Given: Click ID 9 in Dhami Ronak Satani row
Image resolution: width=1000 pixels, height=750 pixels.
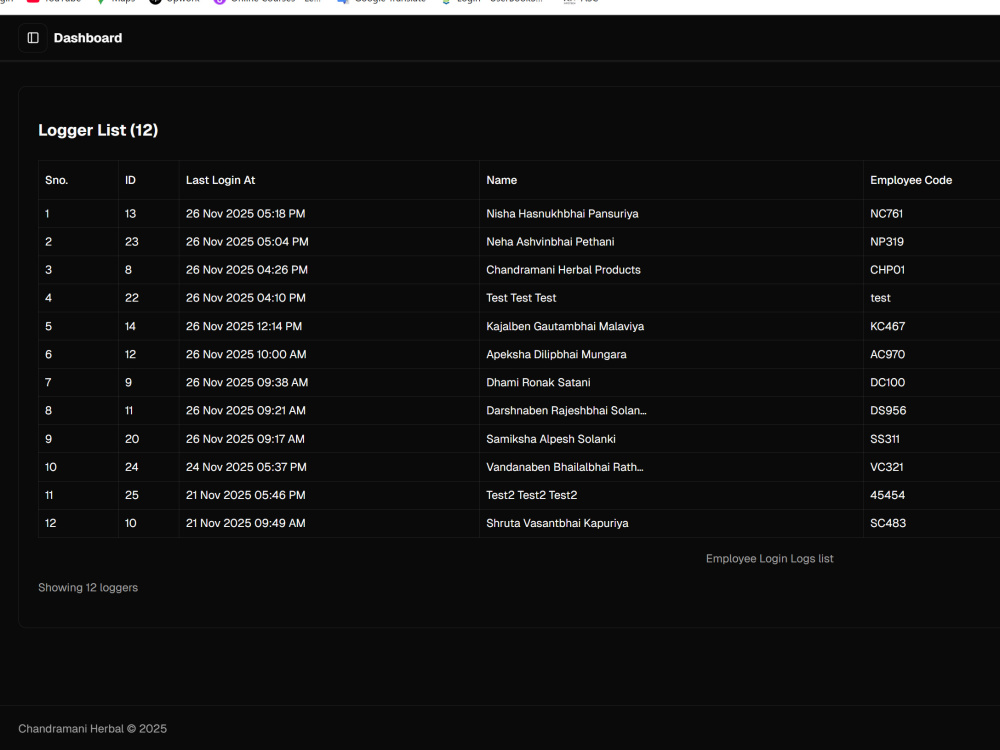Looking at the screenshot, I should (x=128, y=383).
